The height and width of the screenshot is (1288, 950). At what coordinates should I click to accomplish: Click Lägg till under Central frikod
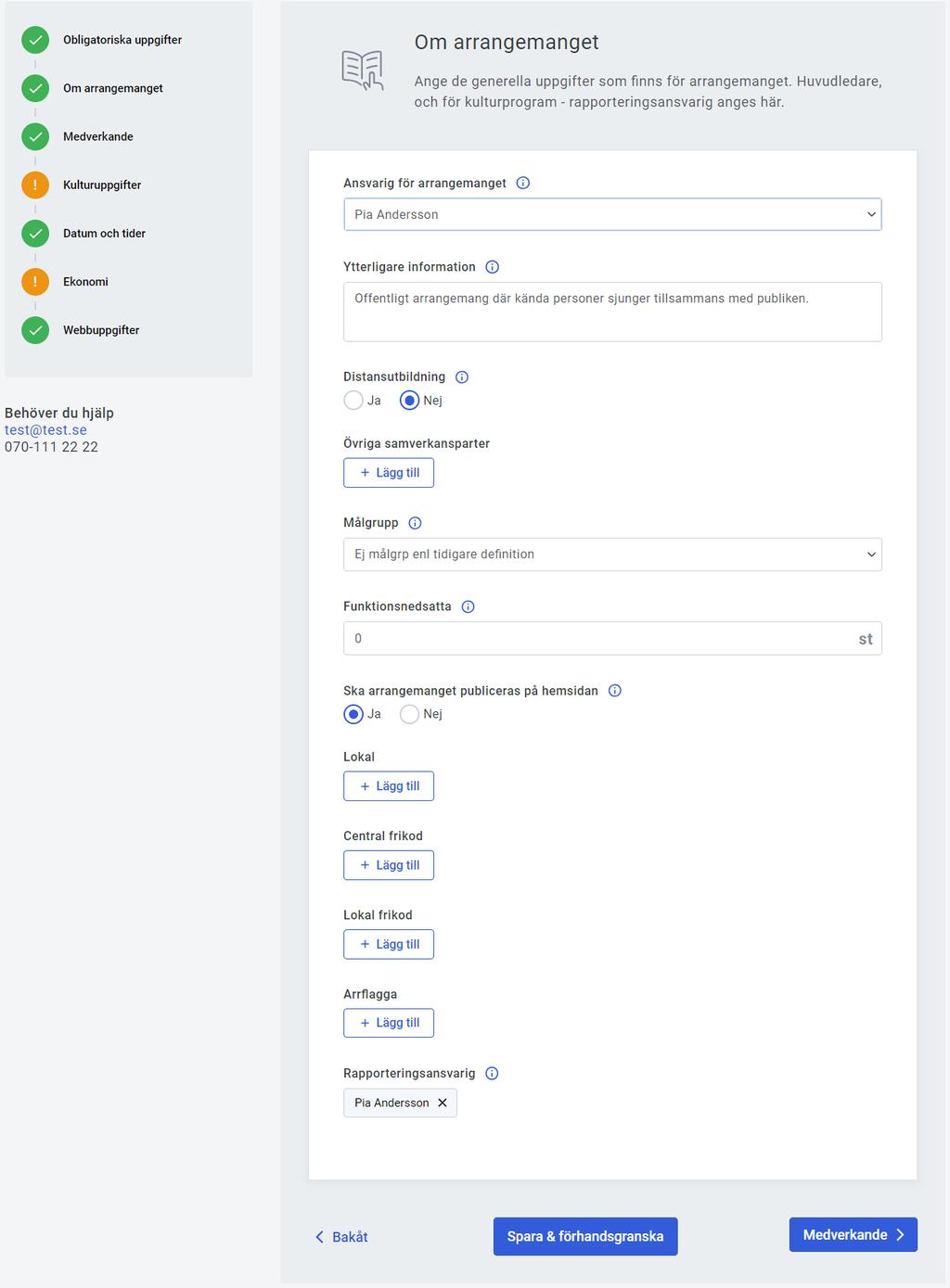389,865
